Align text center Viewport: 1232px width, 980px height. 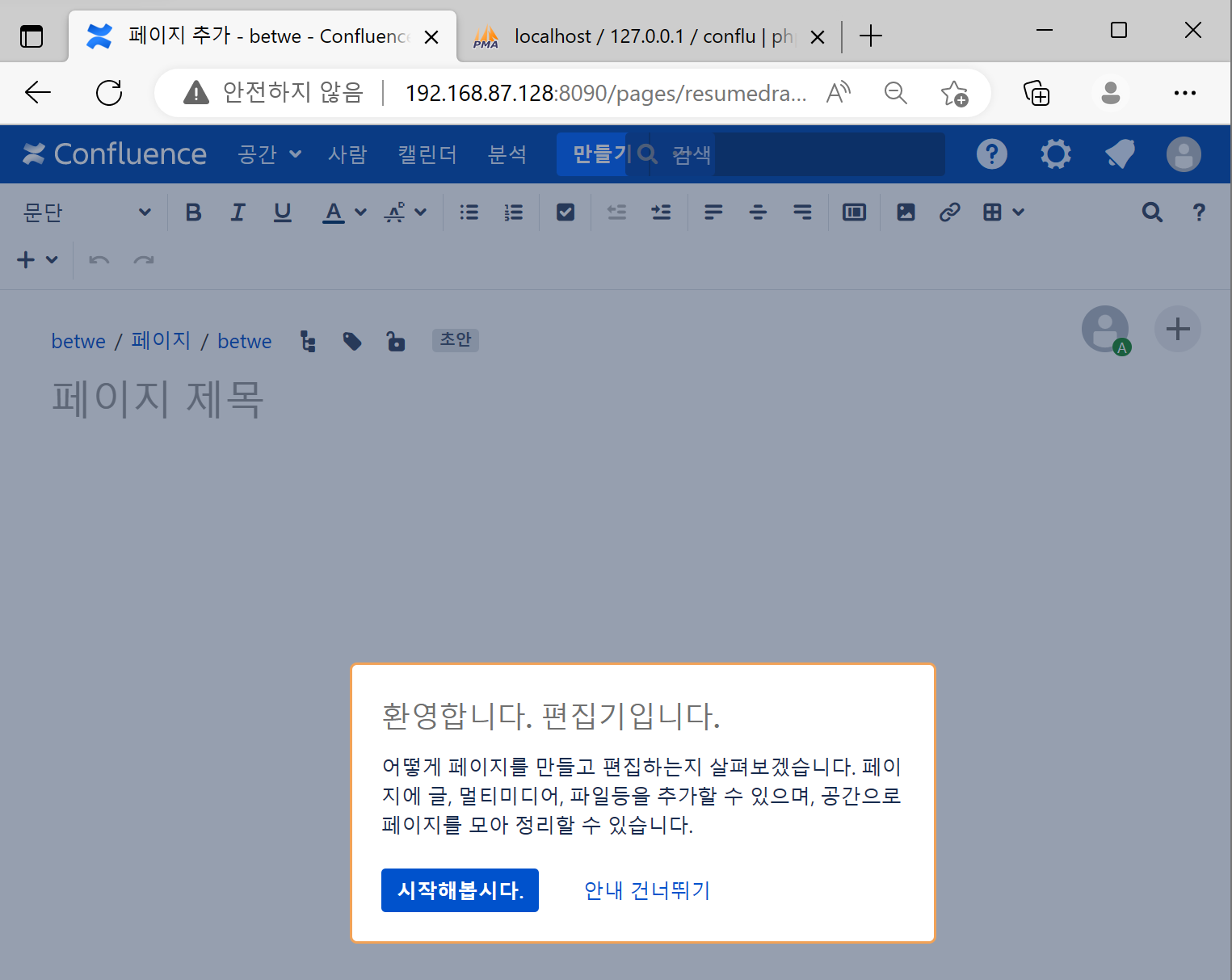point(758,212)
